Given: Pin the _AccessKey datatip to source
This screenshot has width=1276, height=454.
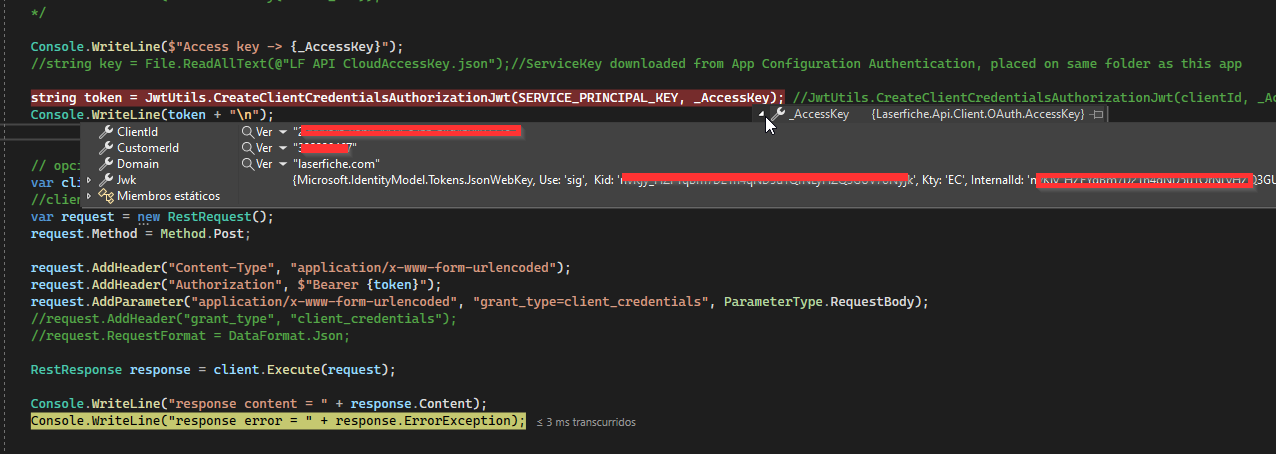Looking at the screenshot, I should coord(1097,115).
